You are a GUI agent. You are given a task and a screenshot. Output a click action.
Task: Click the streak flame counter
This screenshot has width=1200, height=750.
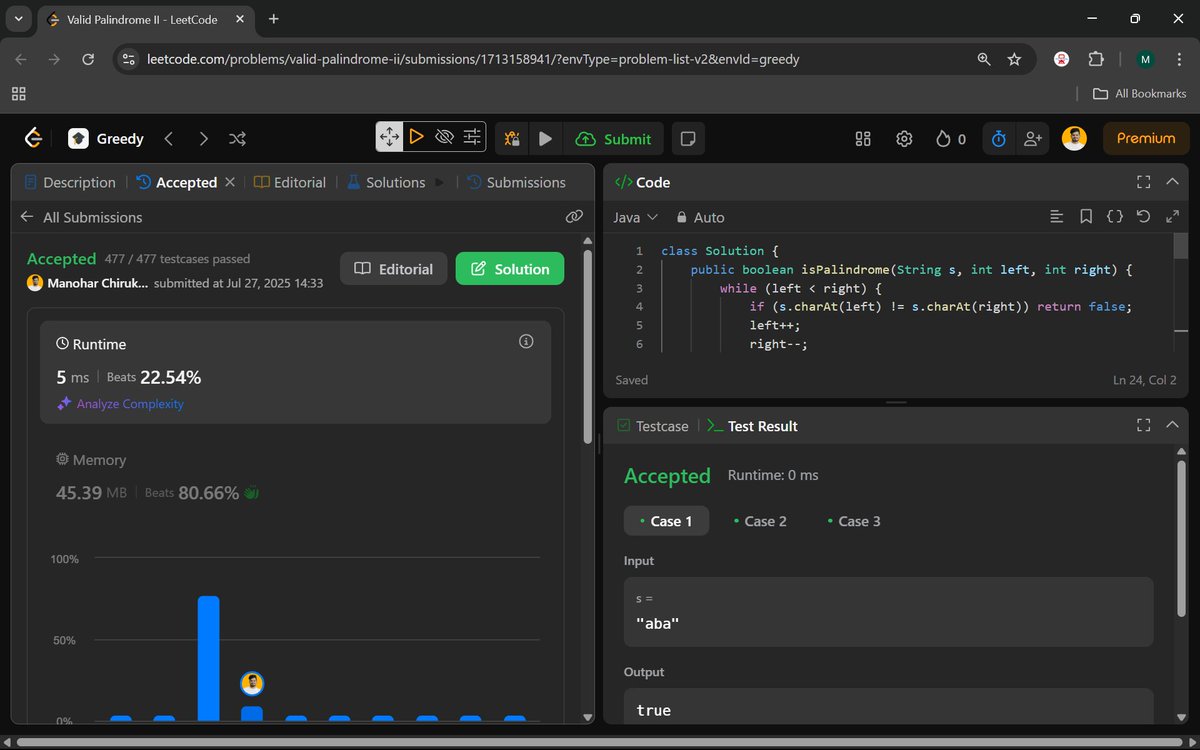pos(951,139)
